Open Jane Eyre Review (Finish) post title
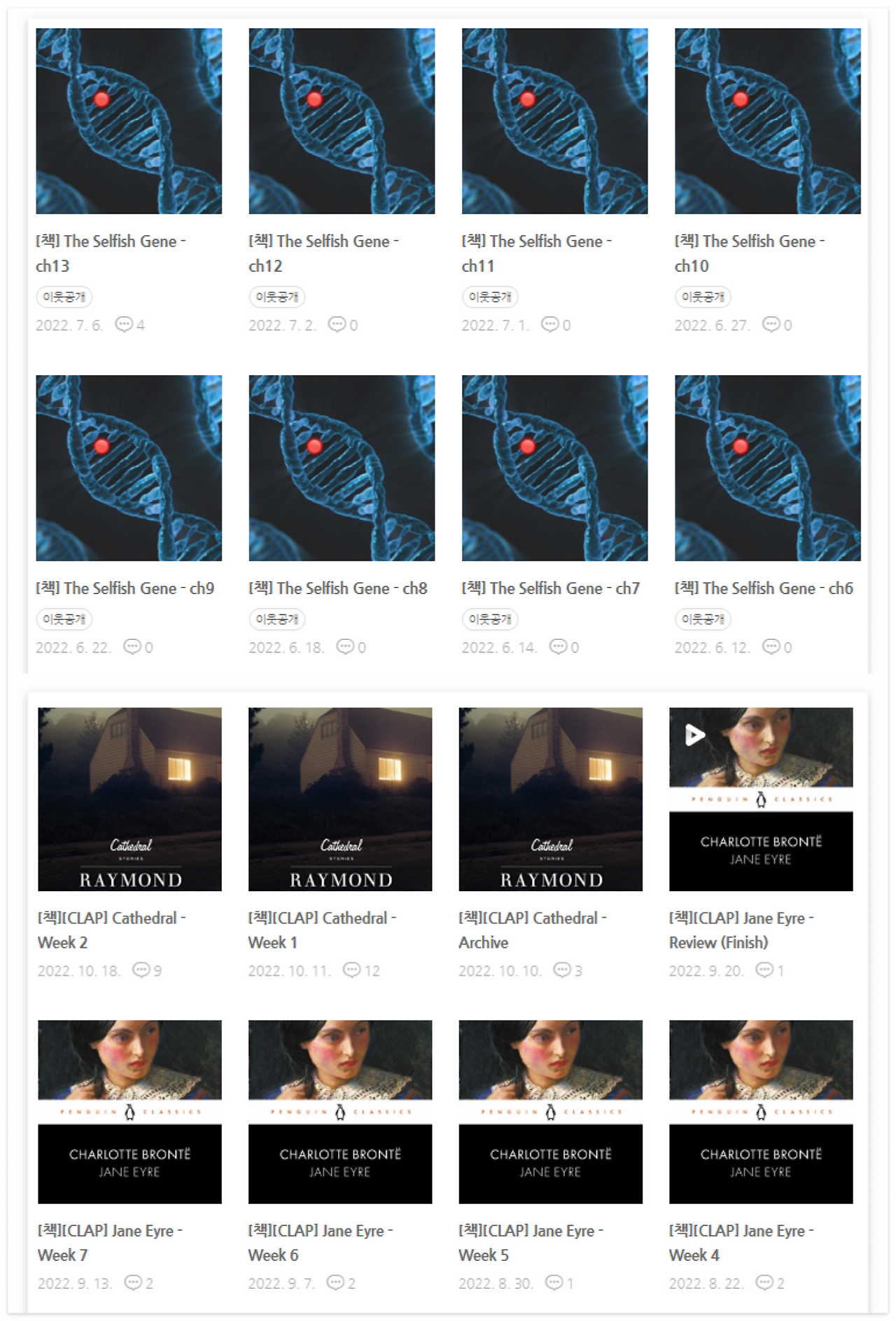Screen dimensions: 896x1321 point(741,930)
